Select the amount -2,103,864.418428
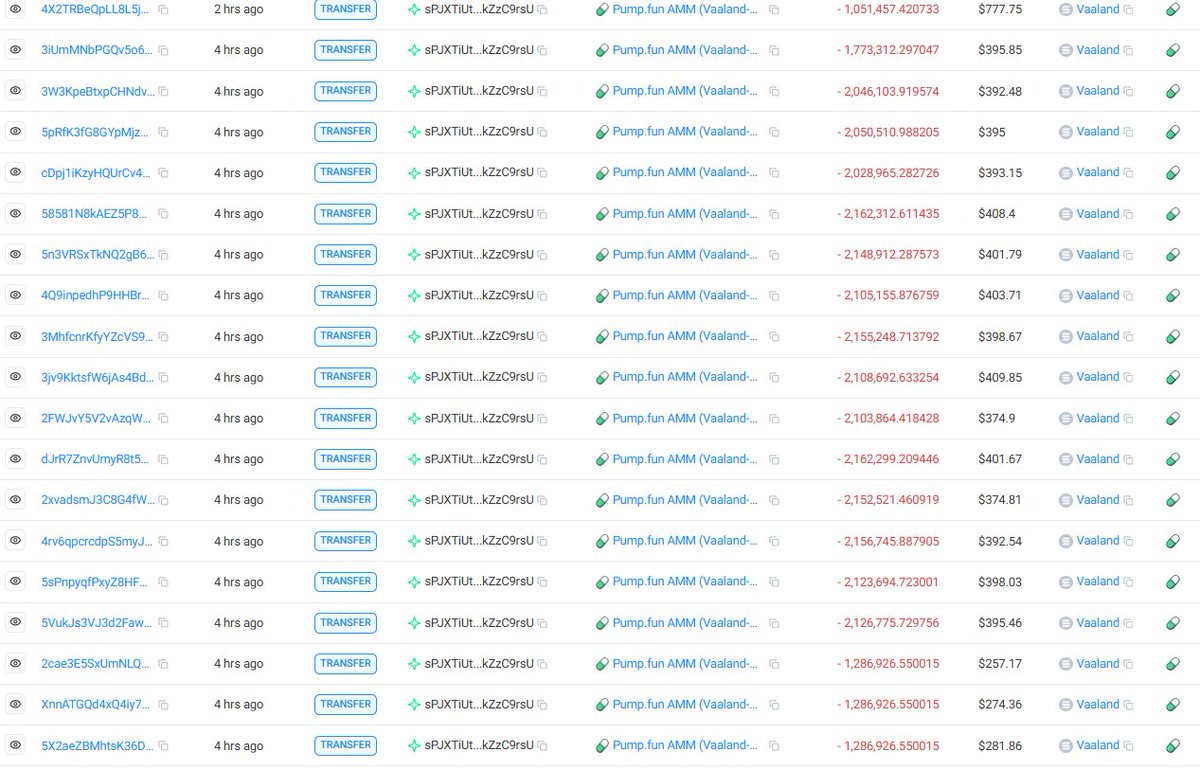The image size is (1200, 770). point(888,419)
